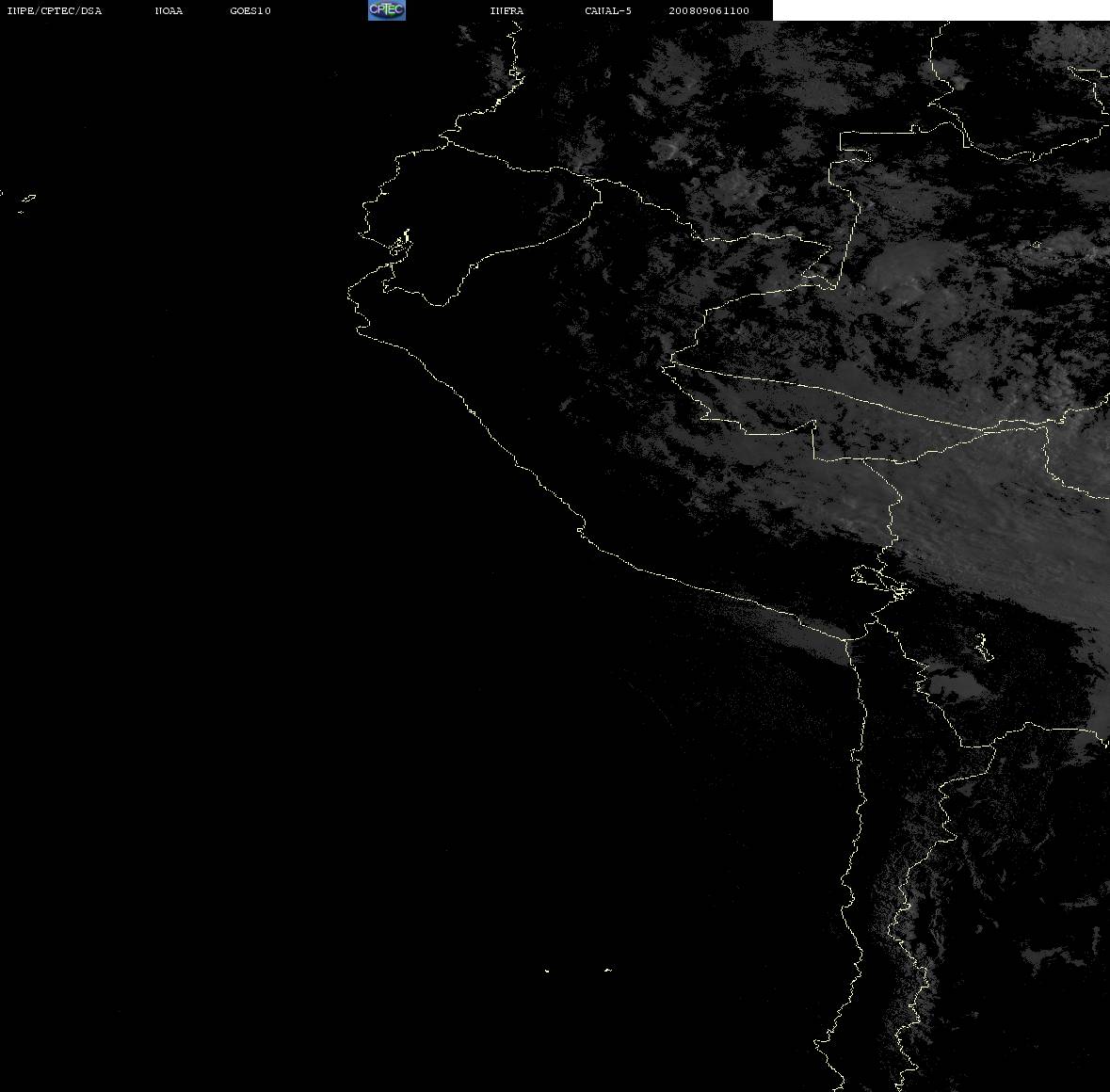Click the Peru-Chile border meeting the coast
This screenshot has height=1092, width=1110.
848,639
